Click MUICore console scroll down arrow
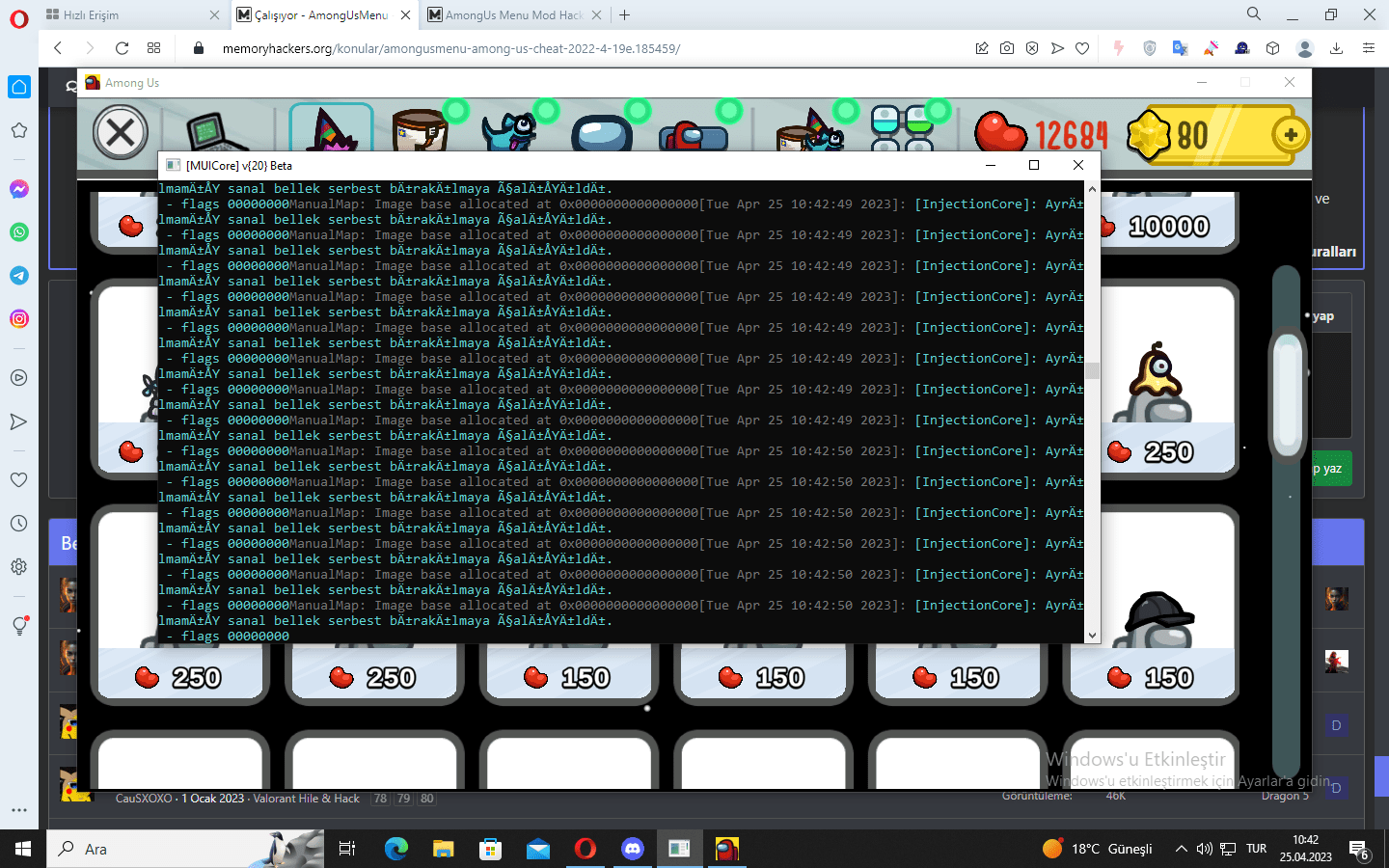This screenshot has height=868, width=1389. [1092, 635]
